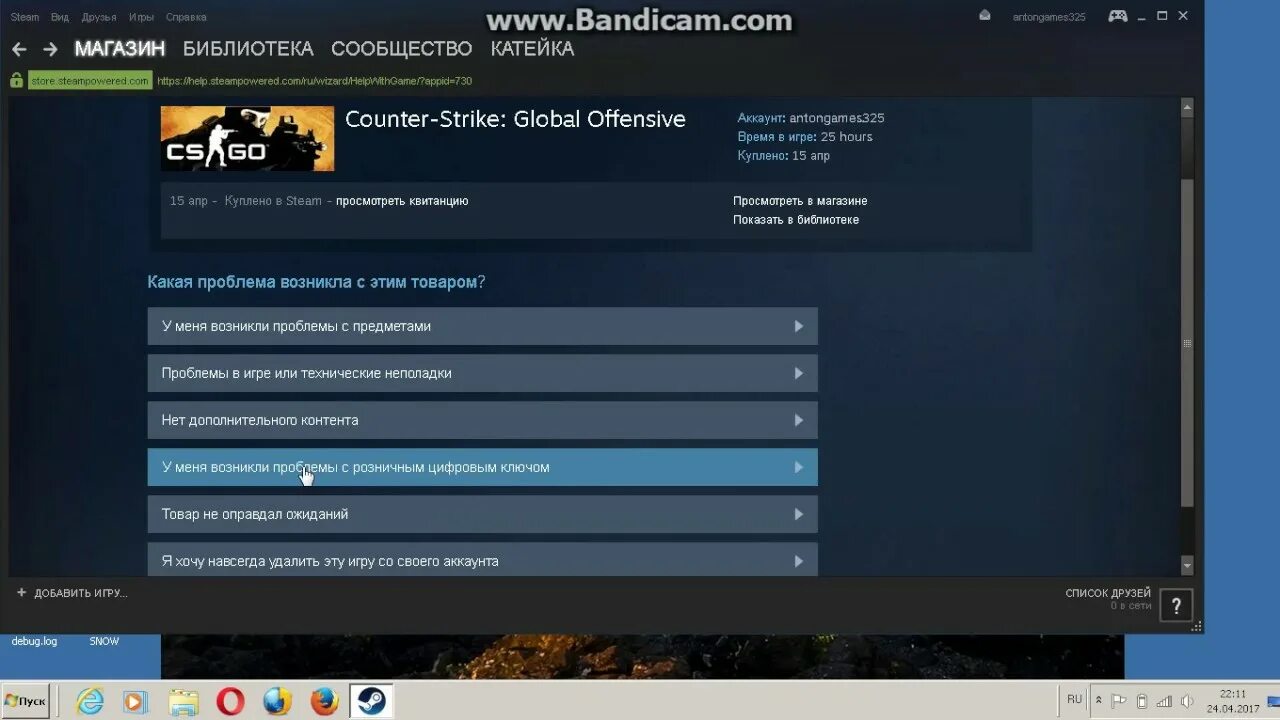Click the Counter-Strike: Global Offensive title
The height and width of the screenshot is (720, 1280).
(515, 119)
